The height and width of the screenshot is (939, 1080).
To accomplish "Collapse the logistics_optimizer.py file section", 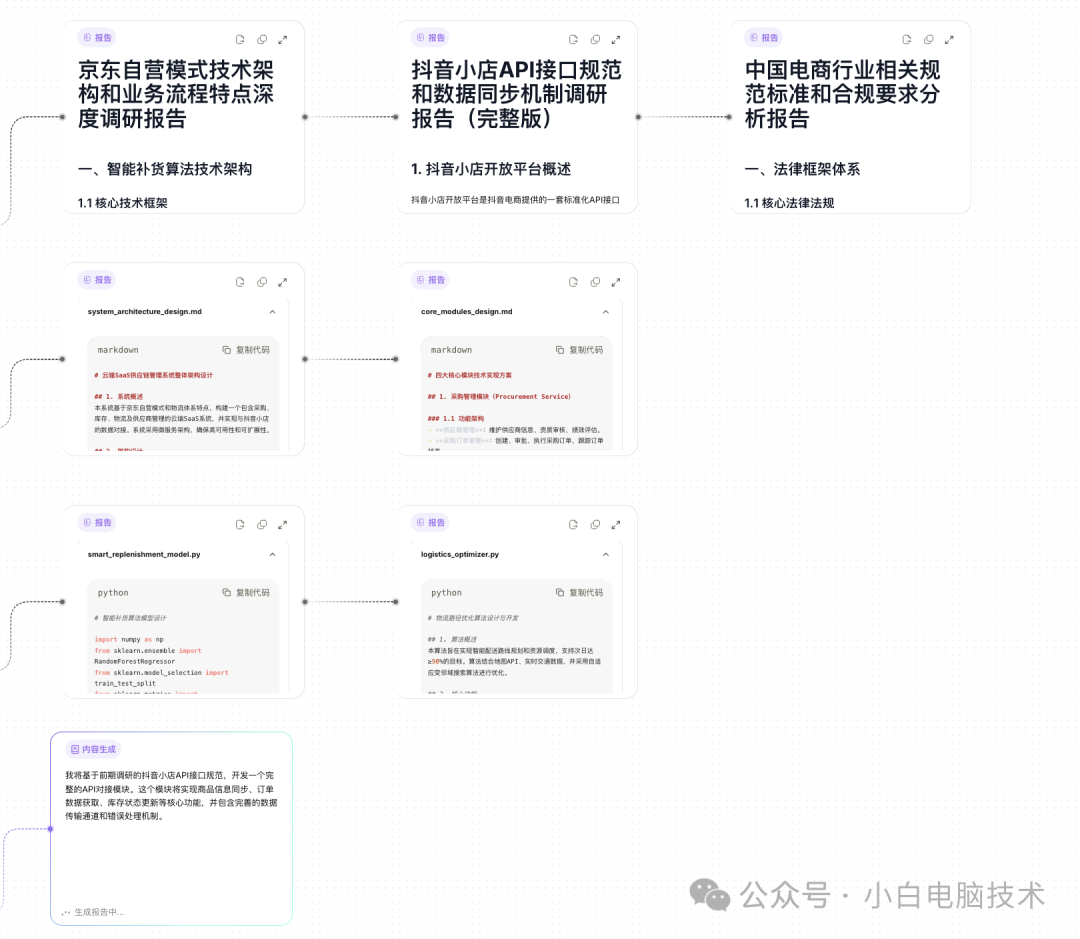I will (x=606, y=555).
